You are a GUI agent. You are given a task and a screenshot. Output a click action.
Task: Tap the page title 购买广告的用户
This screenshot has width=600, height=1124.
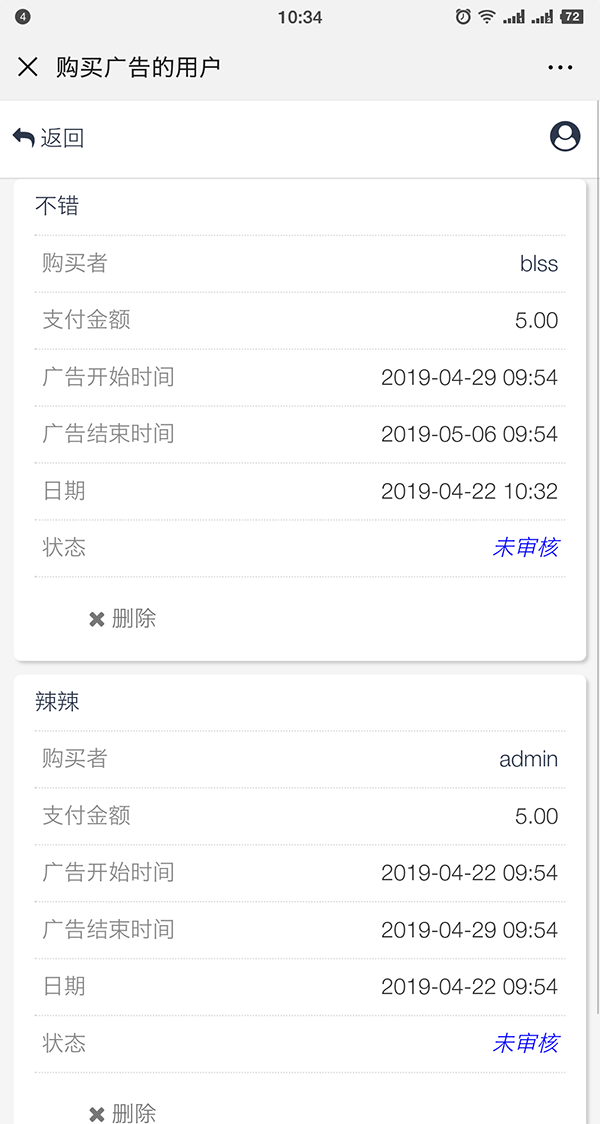[x=138, y=67]
